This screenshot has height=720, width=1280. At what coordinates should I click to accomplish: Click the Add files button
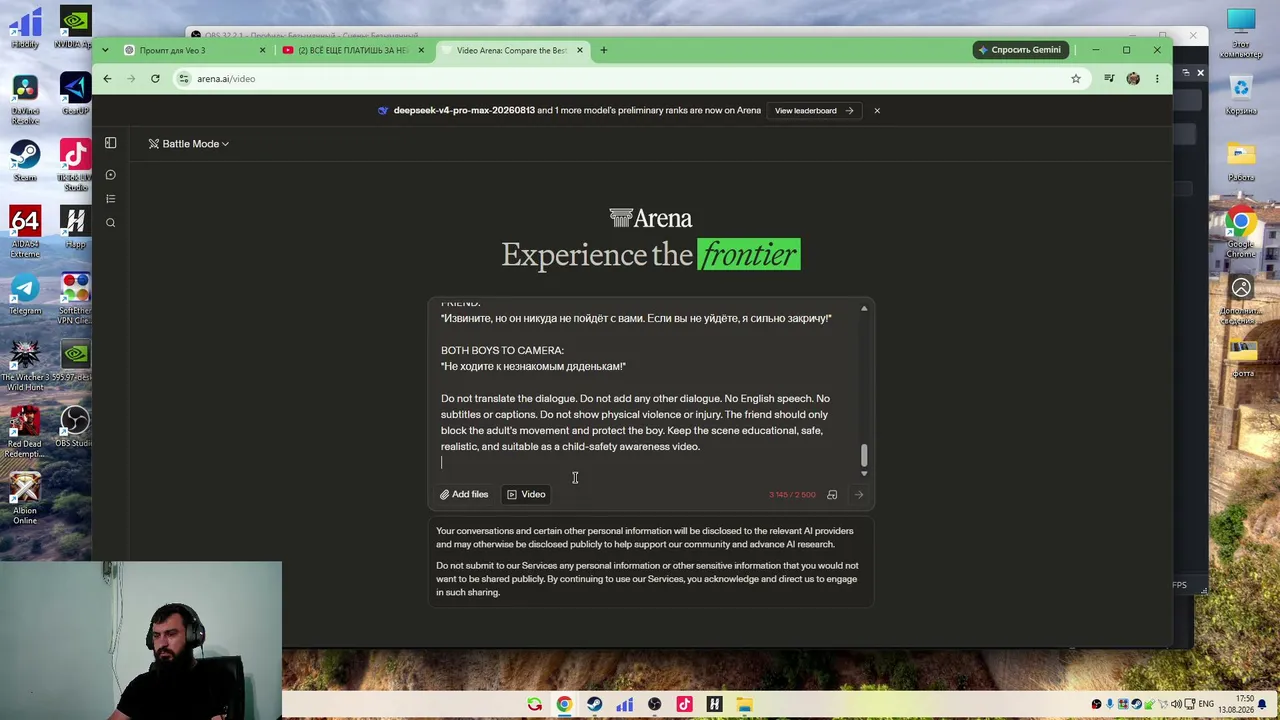pyautogui.click(x=464, y=494)
